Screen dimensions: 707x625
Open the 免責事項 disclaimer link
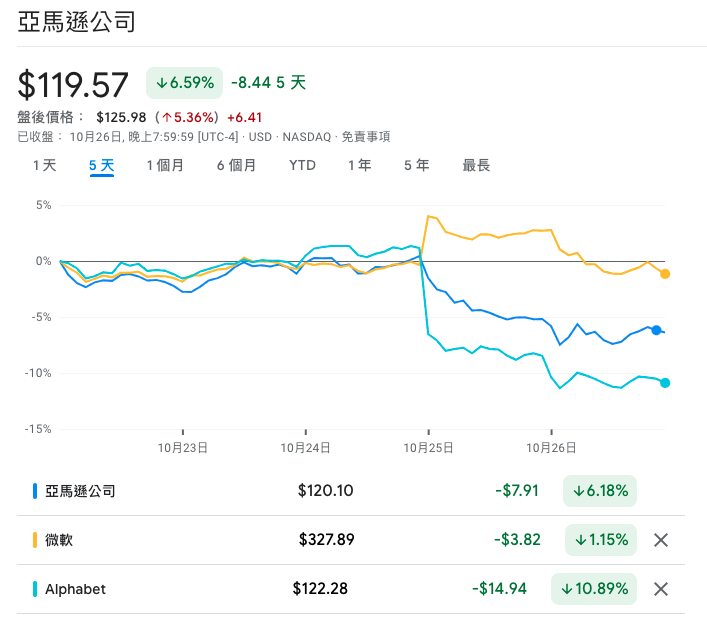[x=366, y=137]
